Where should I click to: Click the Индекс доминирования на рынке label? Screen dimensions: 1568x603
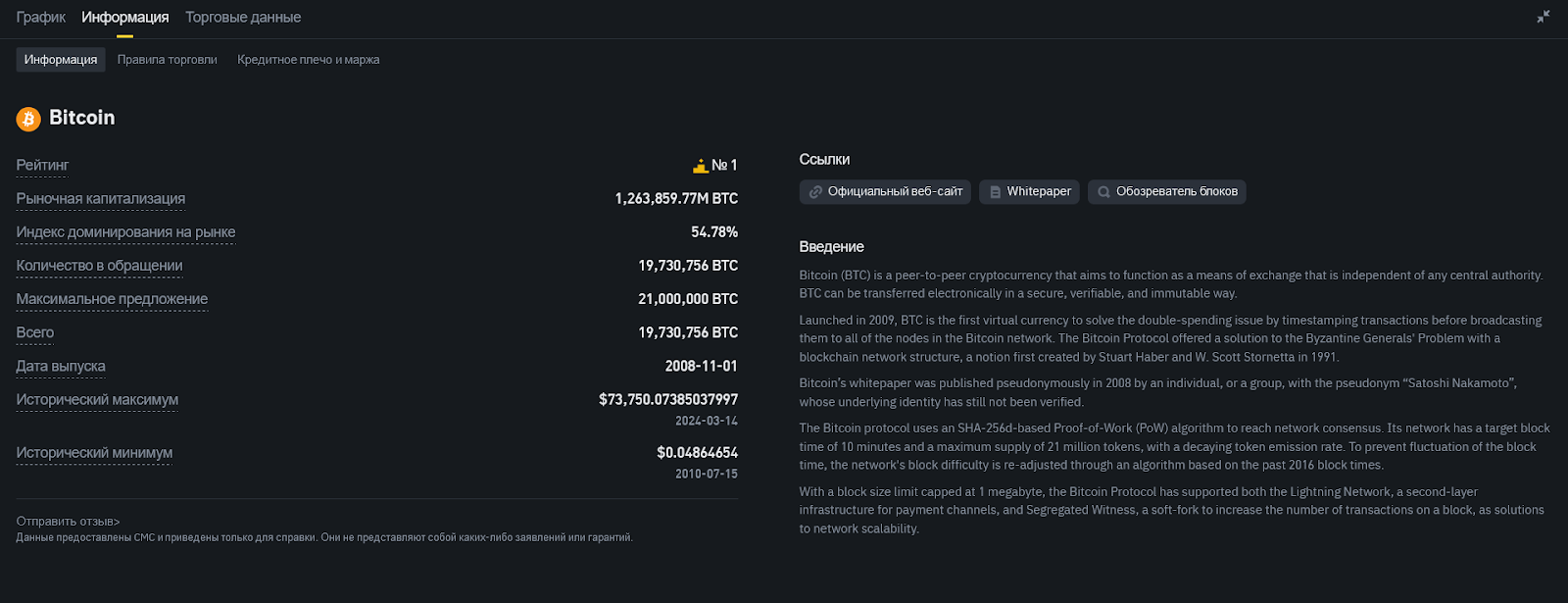point(125,232)
